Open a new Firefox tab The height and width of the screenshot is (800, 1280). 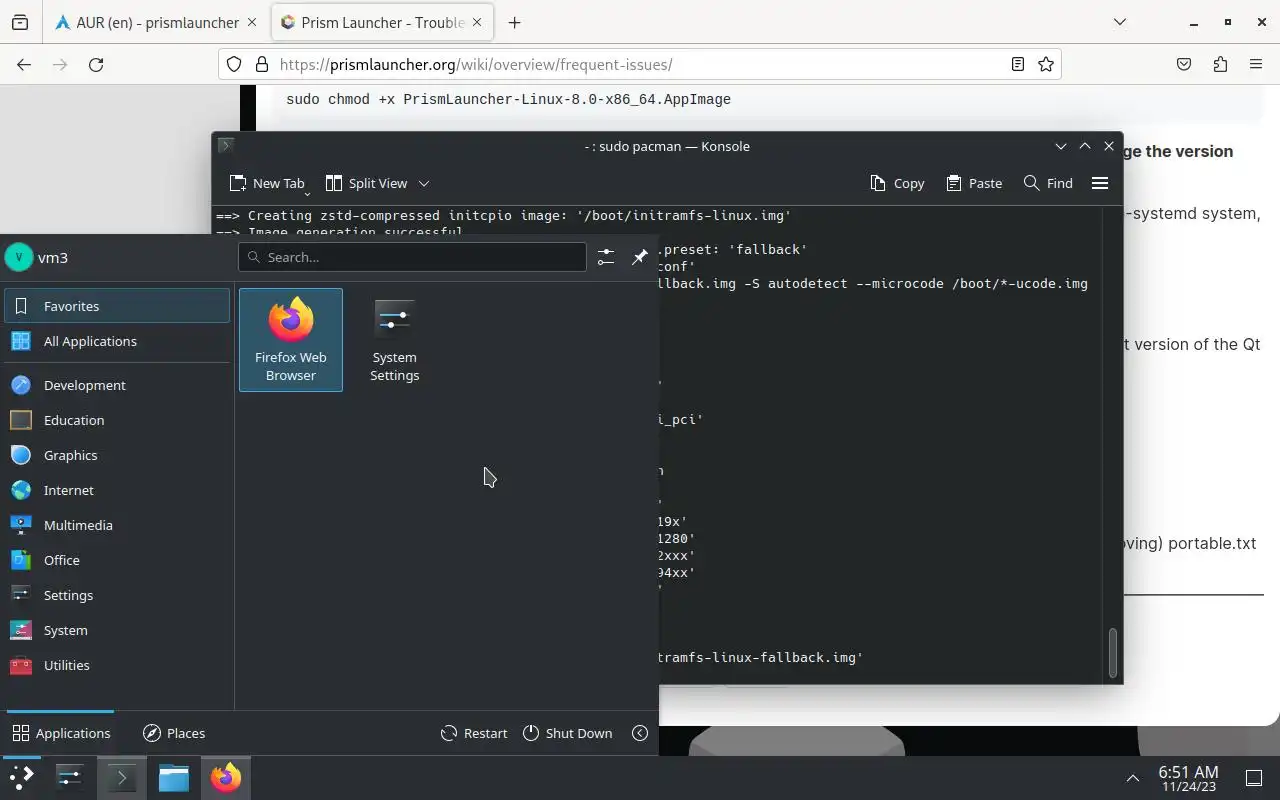(x=514, y=22)
